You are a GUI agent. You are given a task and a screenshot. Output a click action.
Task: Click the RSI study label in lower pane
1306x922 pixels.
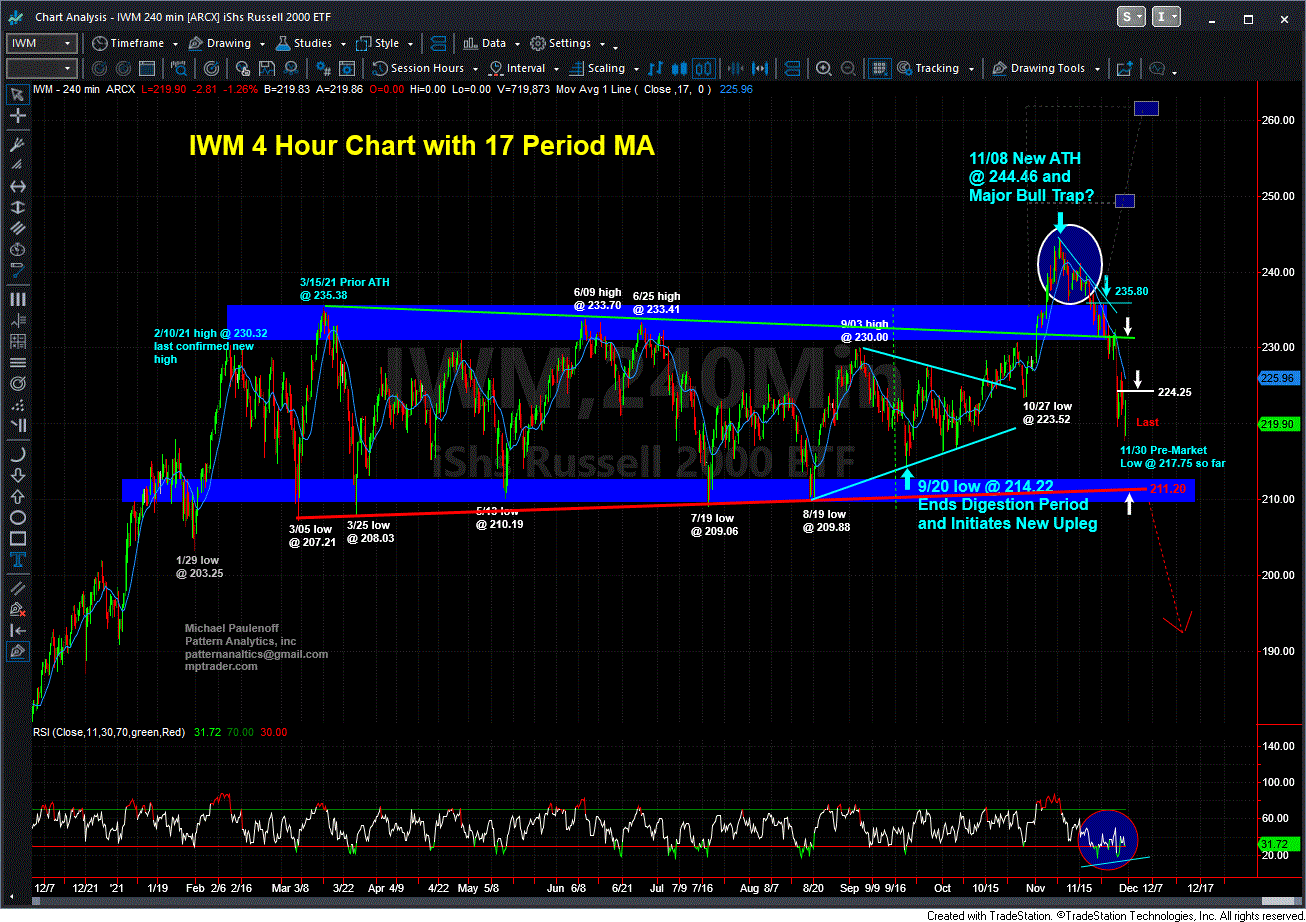click(x=110, y=732)
